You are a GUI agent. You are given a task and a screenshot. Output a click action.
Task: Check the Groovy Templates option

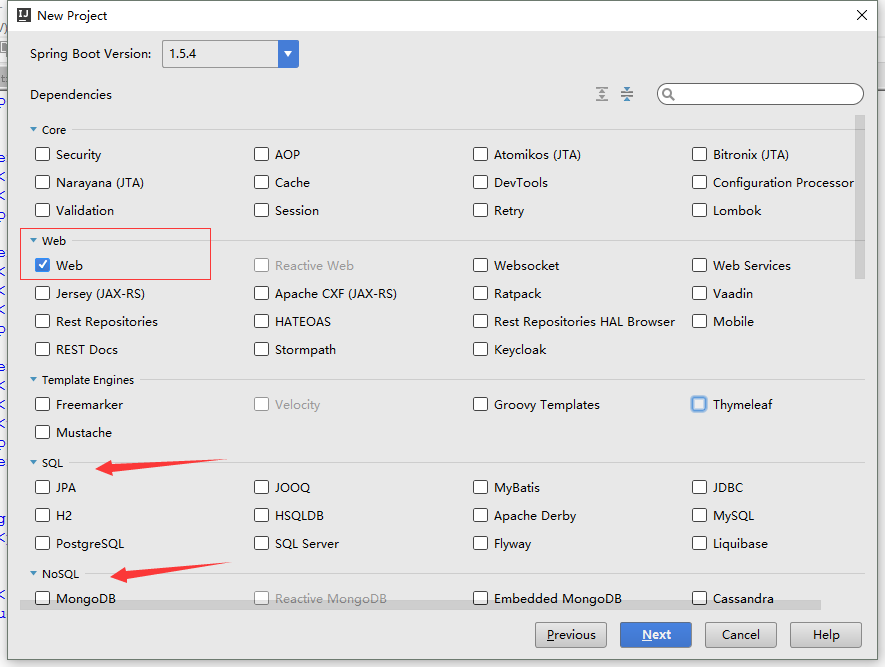click(x=480, y=404)
